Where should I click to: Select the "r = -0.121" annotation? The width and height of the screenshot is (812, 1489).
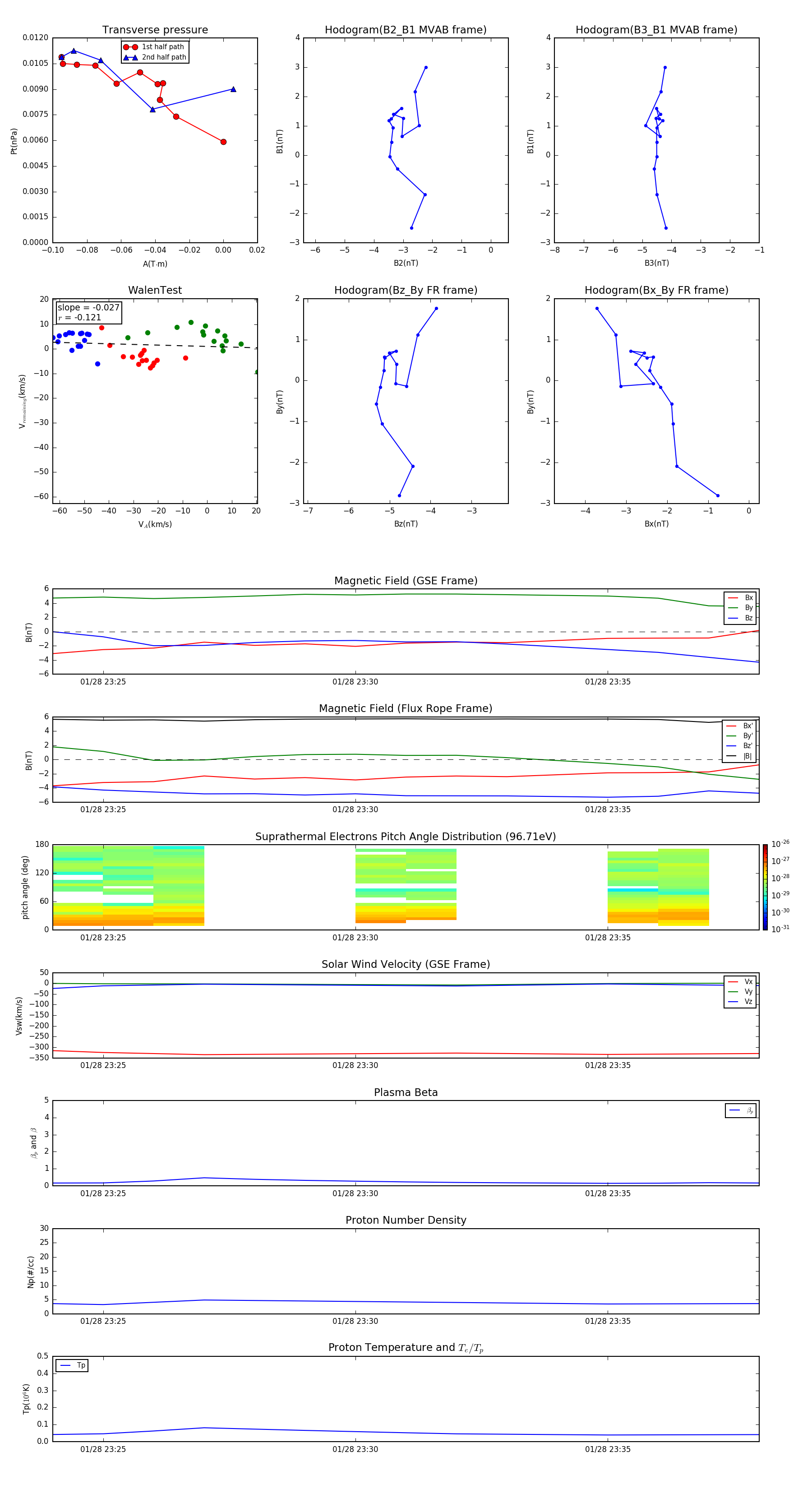80,317
